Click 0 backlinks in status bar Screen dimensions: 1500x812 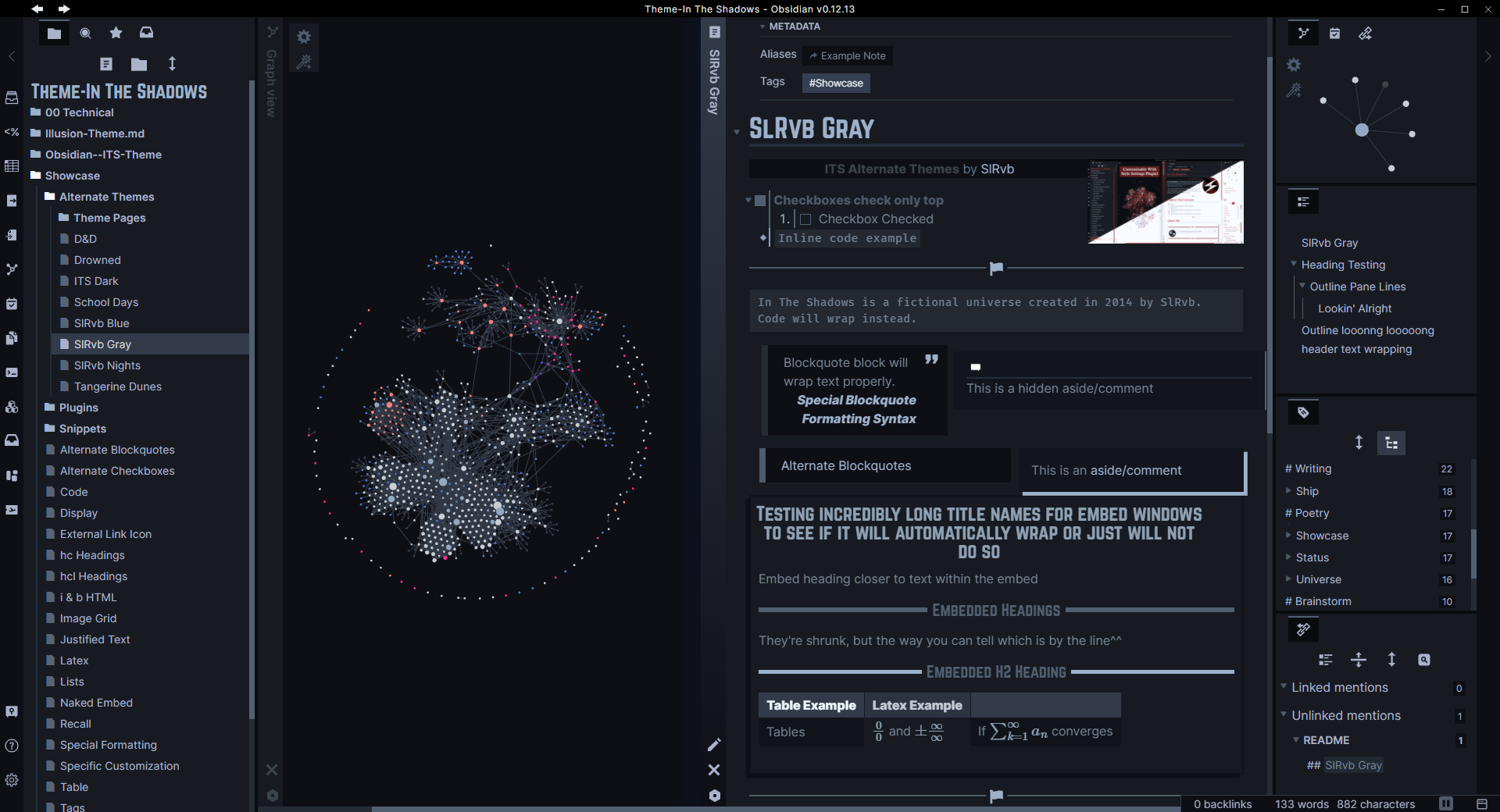1223,804
